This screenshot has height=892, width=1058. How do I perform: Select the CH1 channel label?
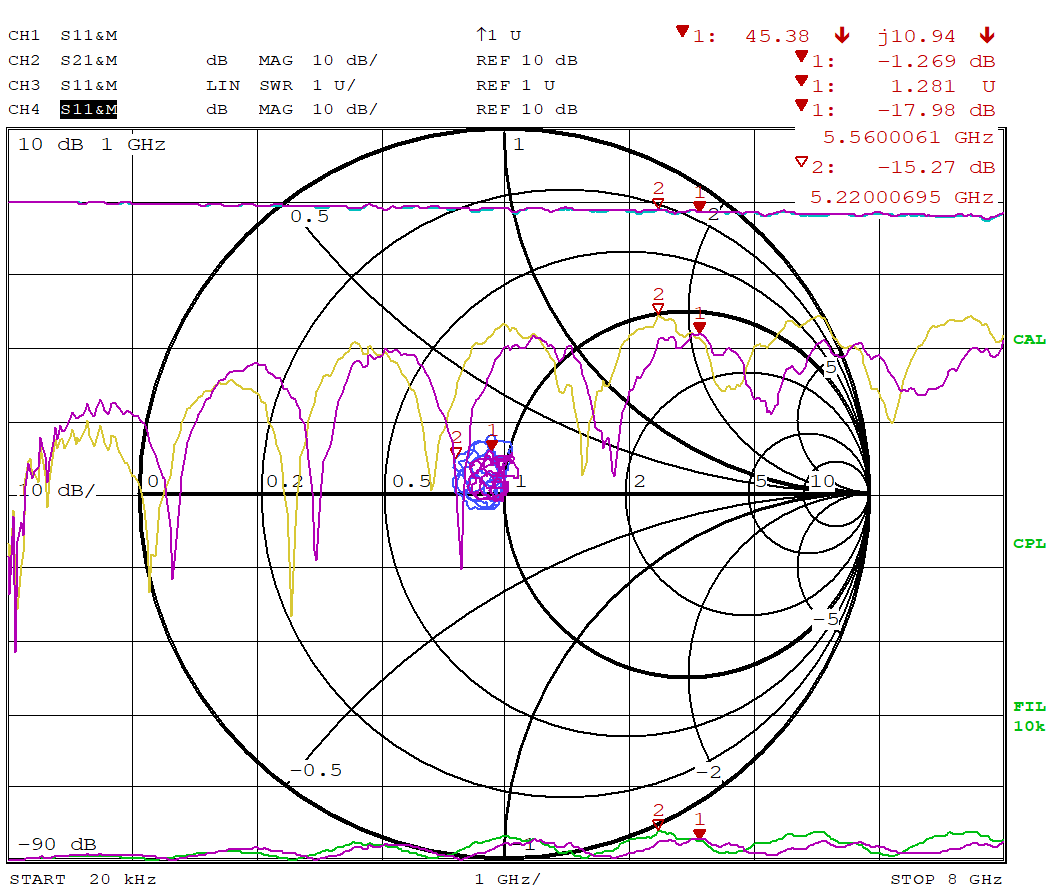coord(24,35)
